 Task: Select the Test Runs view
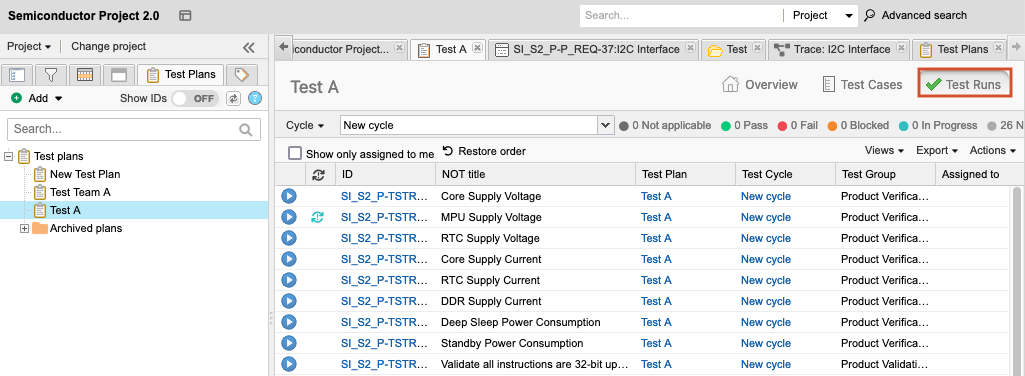[965, 84]
